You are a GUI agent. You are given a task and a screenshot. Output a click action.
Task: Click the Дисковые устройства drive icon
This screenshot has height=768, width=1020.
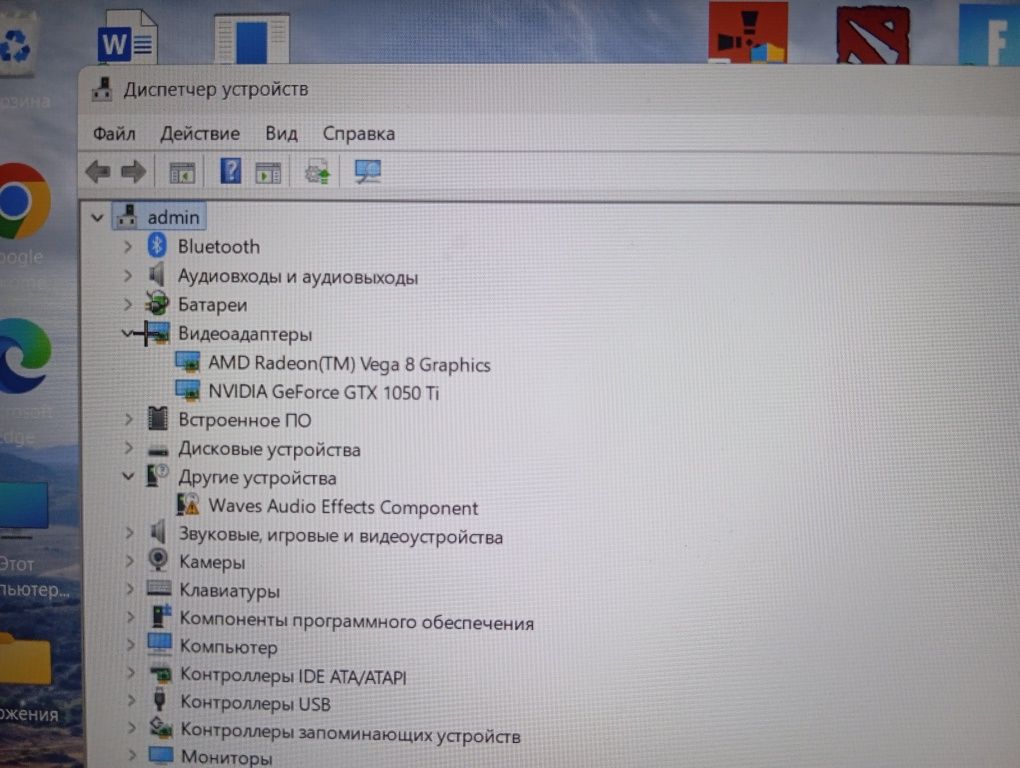coord(158,449)
